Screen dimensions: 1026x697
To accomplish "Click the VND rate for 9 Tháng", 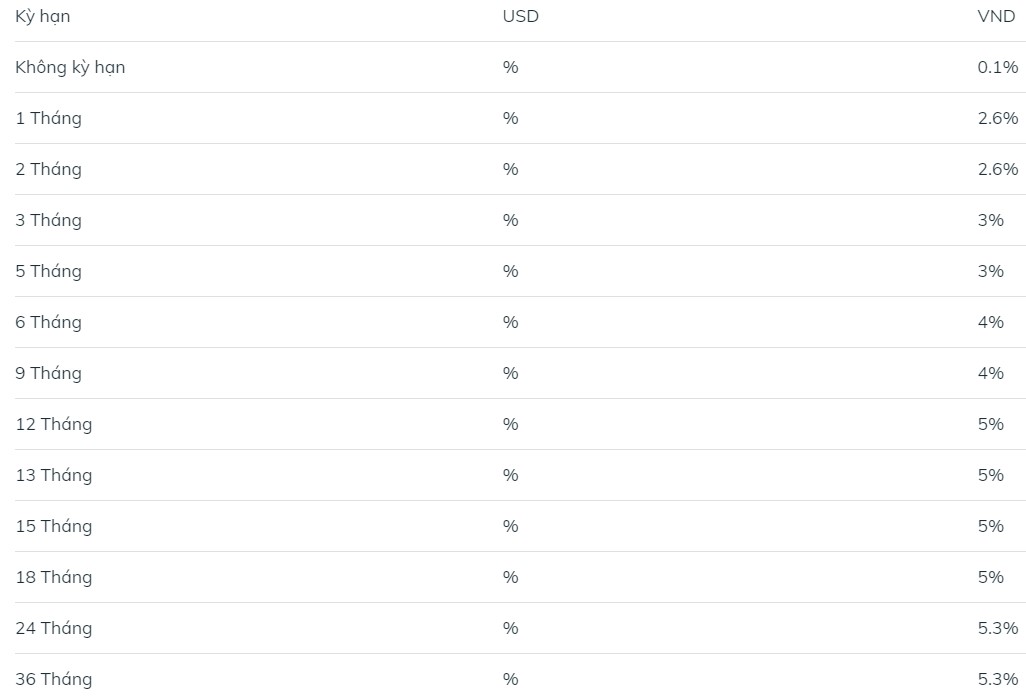I will click(x=991, y=374).
